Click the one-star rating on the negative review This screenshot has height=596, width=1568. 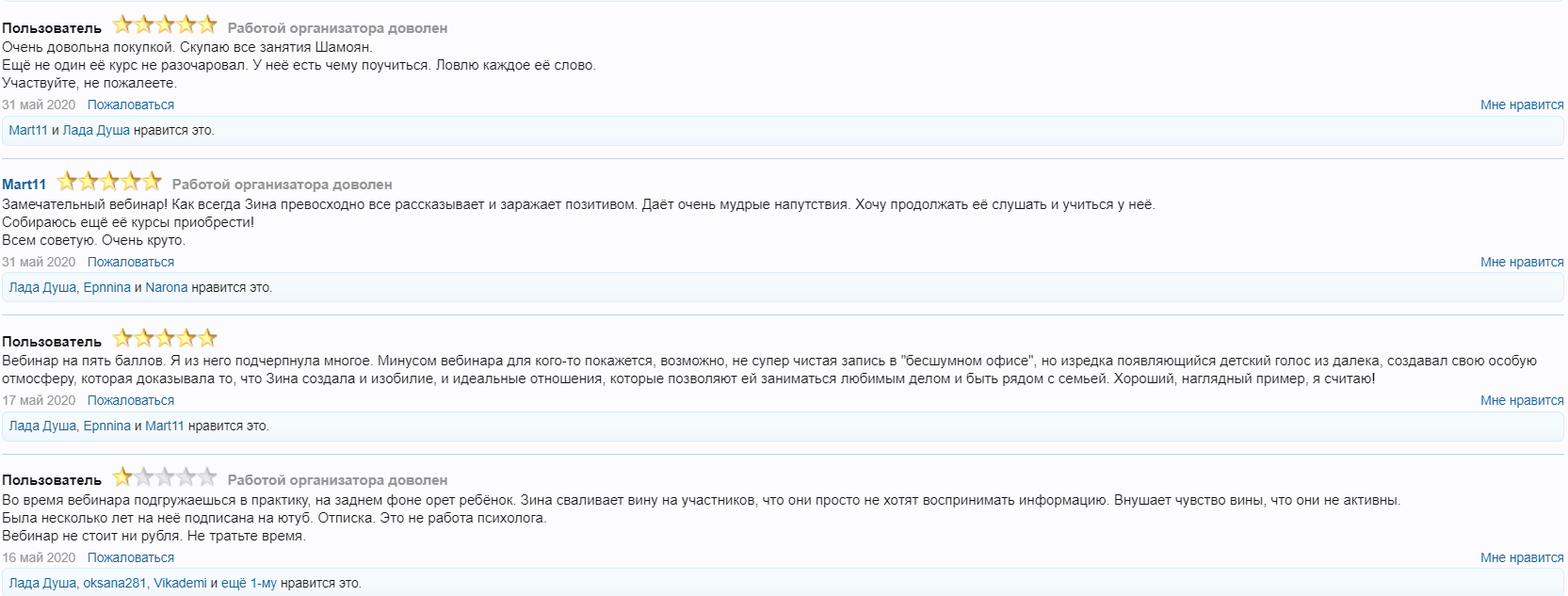(165, 477)
